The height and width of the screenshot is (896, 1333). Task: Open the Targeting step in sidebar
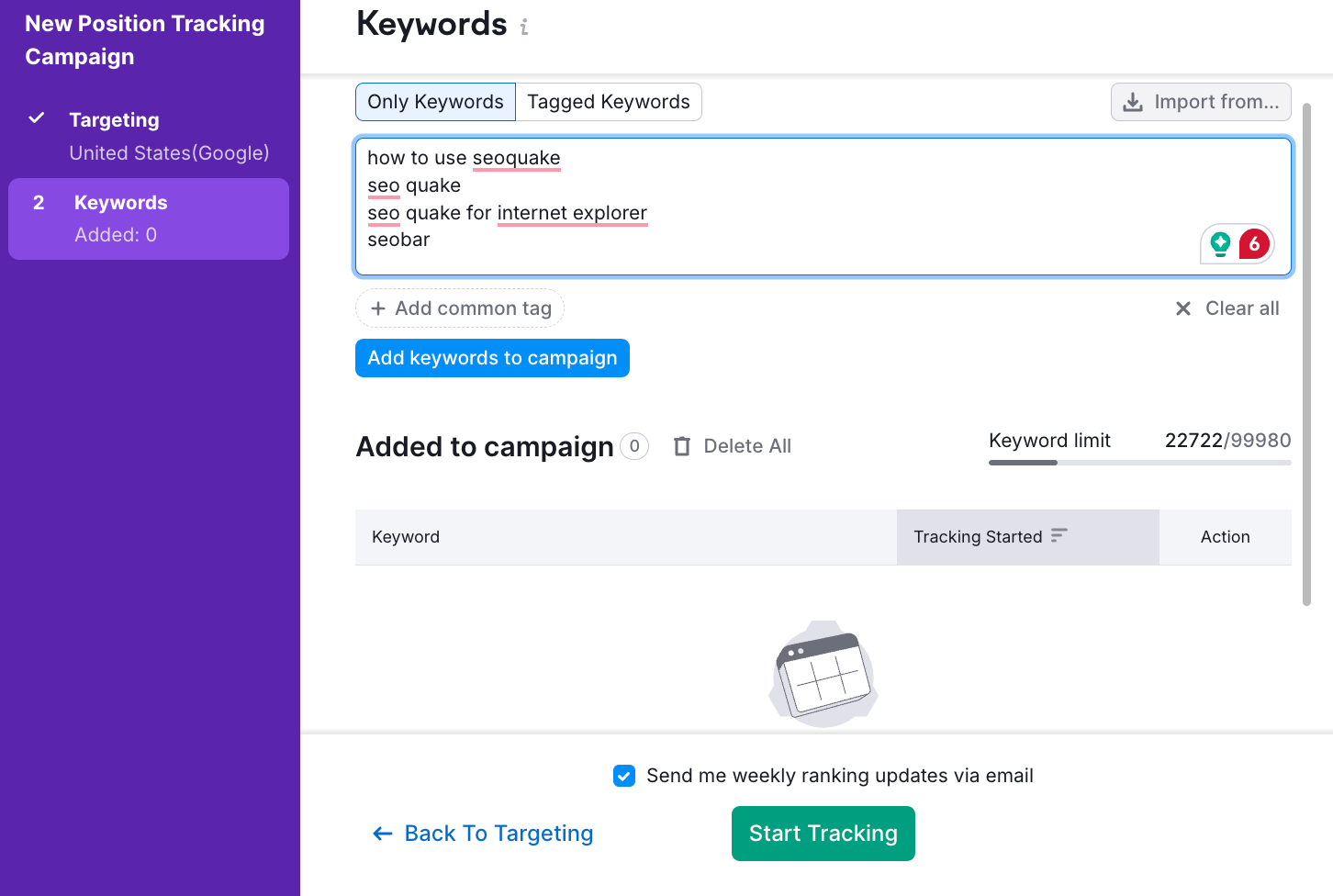point(114,120)
